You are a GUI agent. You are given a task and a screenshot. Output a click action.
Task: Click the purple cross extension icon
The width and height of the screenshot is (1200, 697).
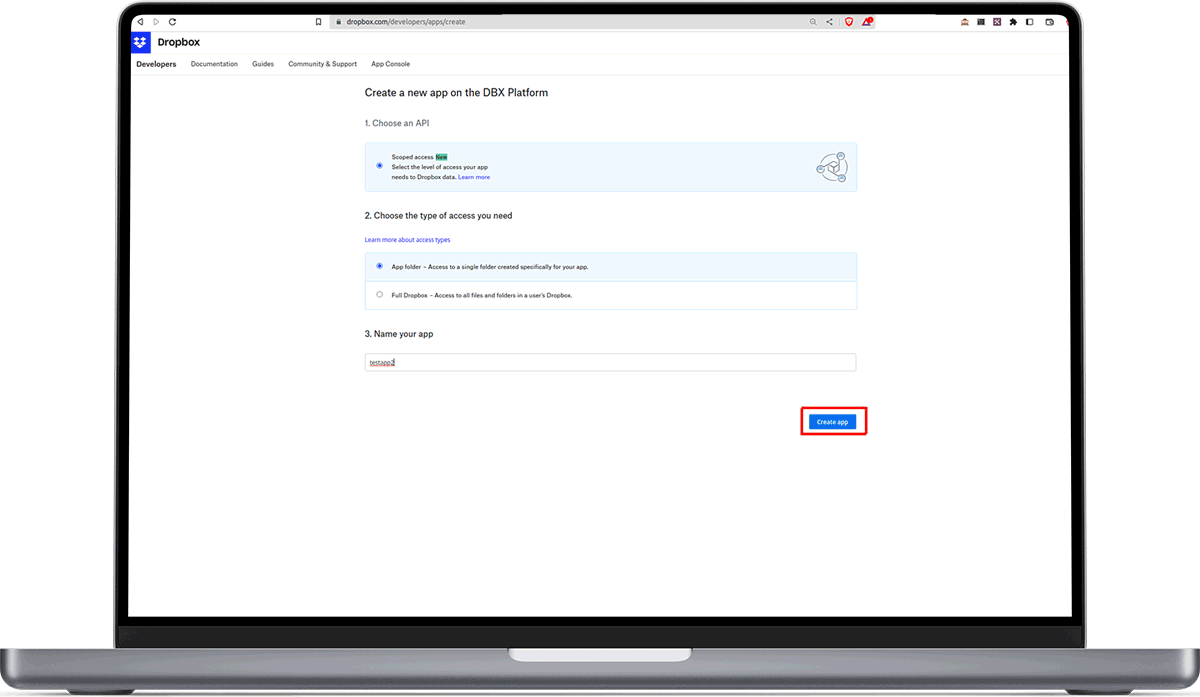coord(997,21)
